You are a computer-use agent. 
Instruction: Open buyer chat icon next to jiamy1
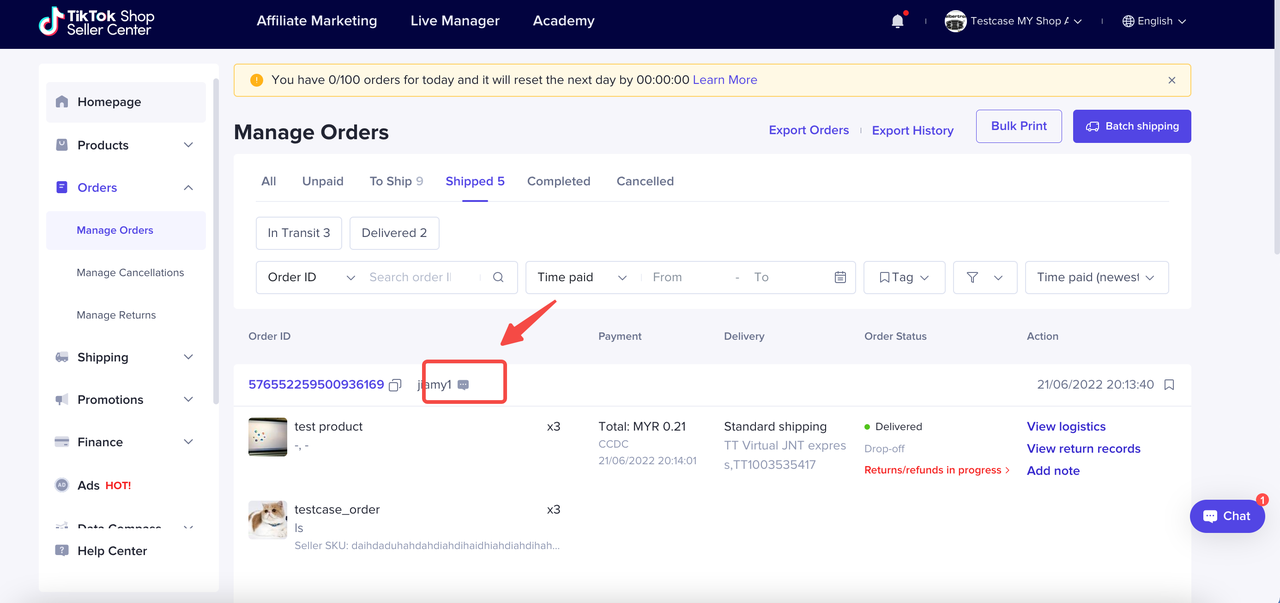tap(463, 385)
